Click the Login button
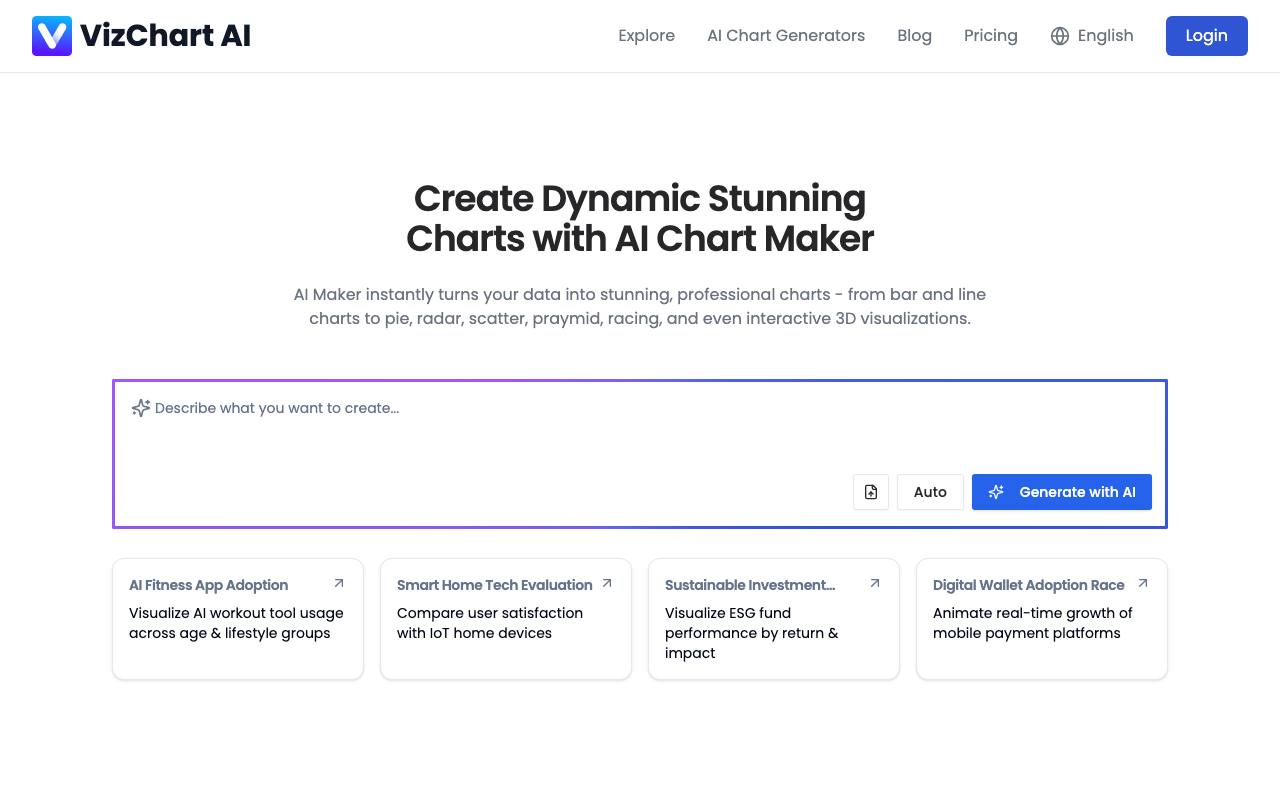Viewport: 1280px width, 800px height. pos(1207,36)
